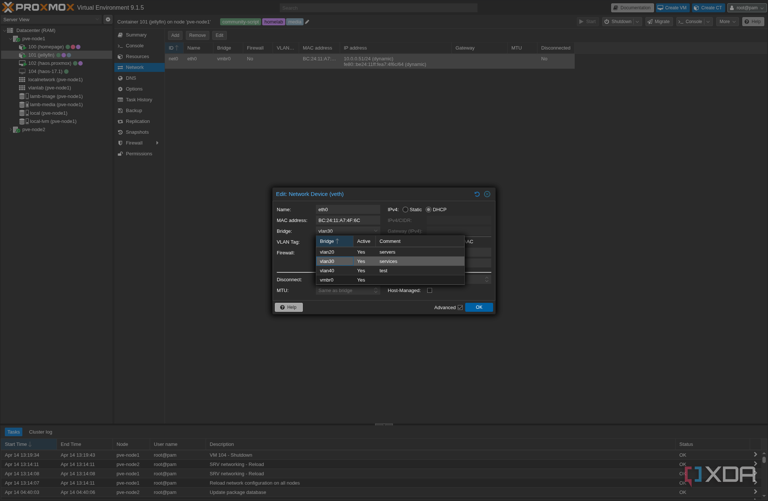Open the Summary panel
768x501 pixels.
[136, 35]
